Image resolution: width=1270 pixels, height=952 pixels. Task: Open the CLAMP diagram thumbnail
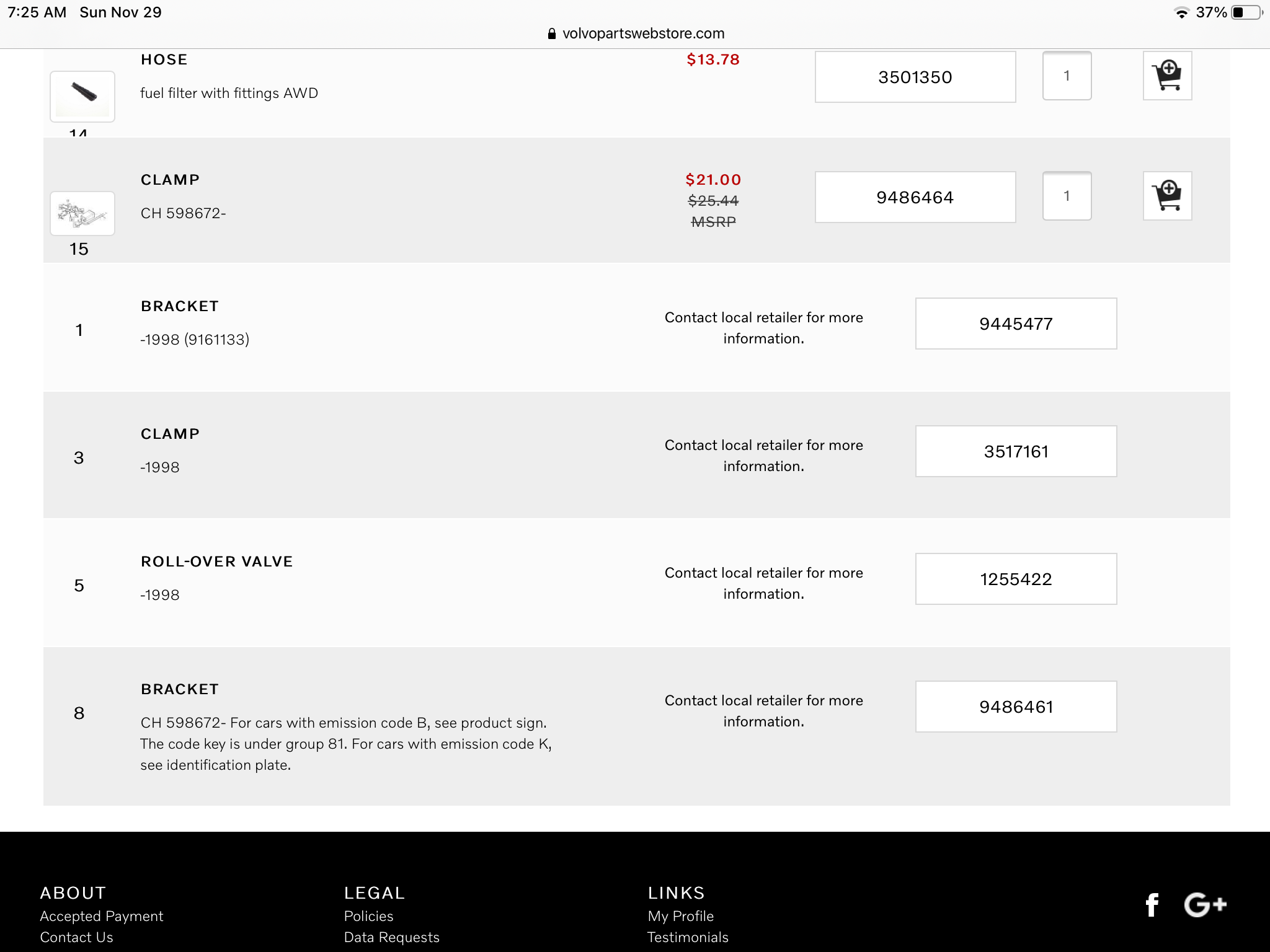pos(82,214)
